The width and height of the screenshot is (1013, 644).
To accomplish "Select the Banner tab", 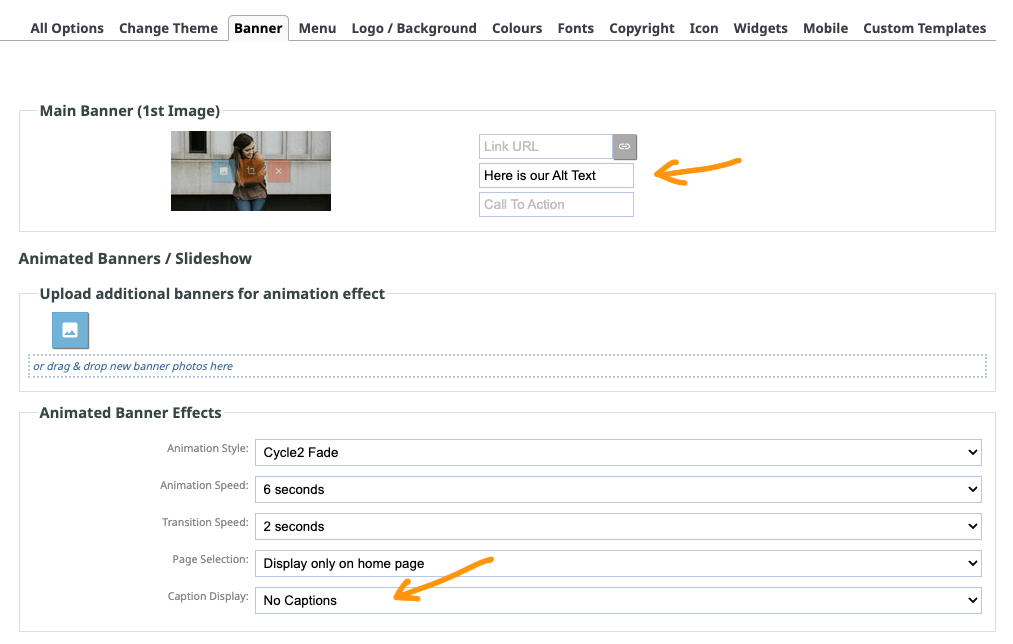I will (x=258, y=28).
